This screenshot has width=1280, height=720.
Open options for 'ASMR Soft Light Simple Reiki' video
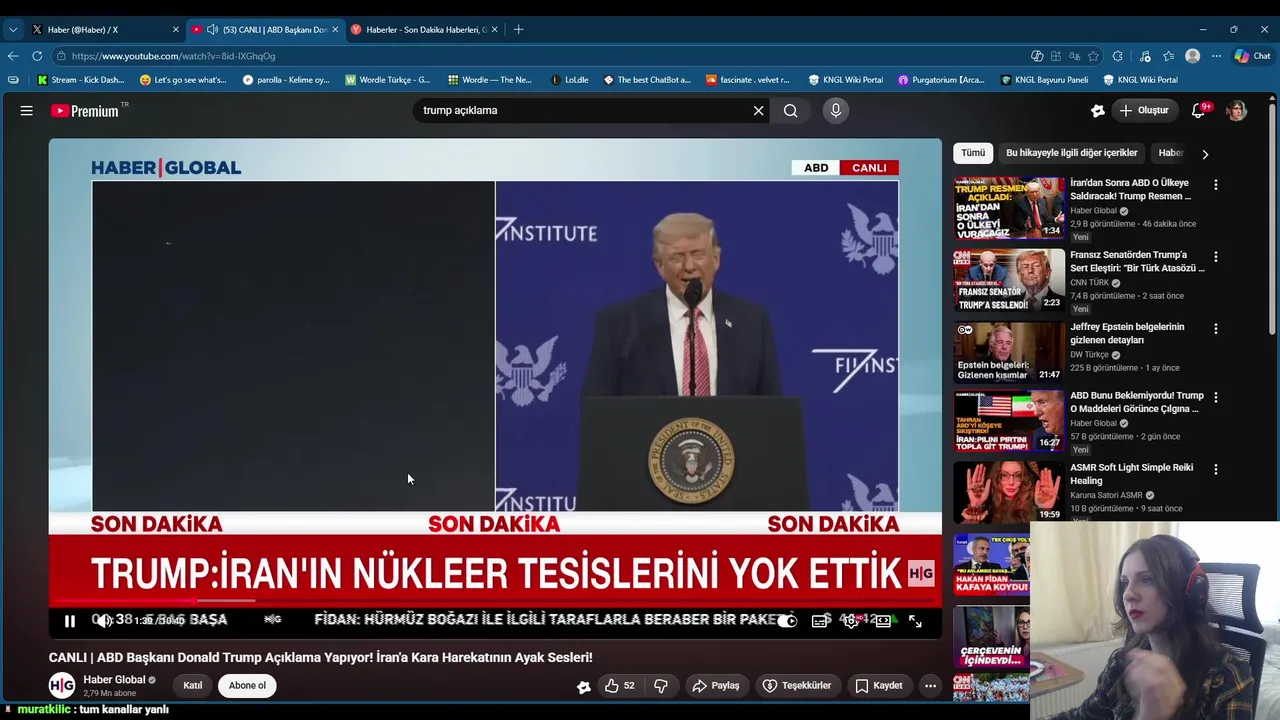pos(1216,469)
